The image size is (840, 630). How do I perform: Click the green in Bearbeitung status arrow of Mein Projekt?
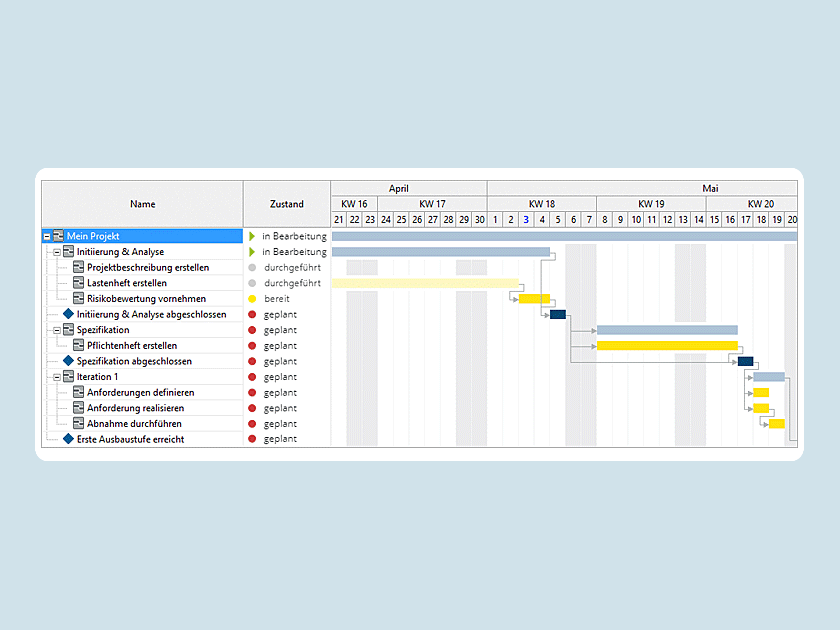[x=253, y=236]
